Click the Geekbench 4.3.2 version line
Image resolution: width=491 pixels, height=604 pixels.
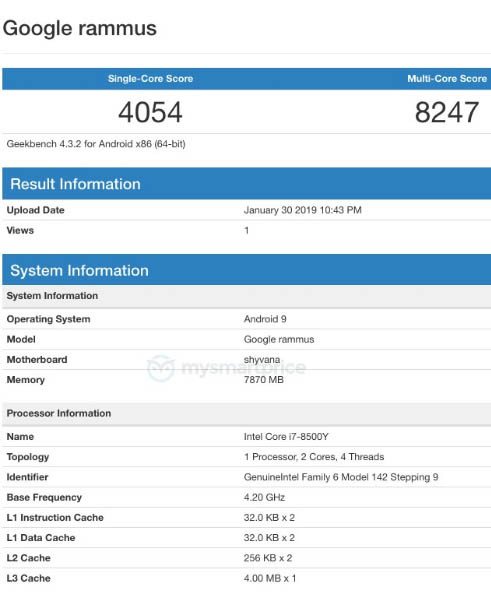(96, 144)
